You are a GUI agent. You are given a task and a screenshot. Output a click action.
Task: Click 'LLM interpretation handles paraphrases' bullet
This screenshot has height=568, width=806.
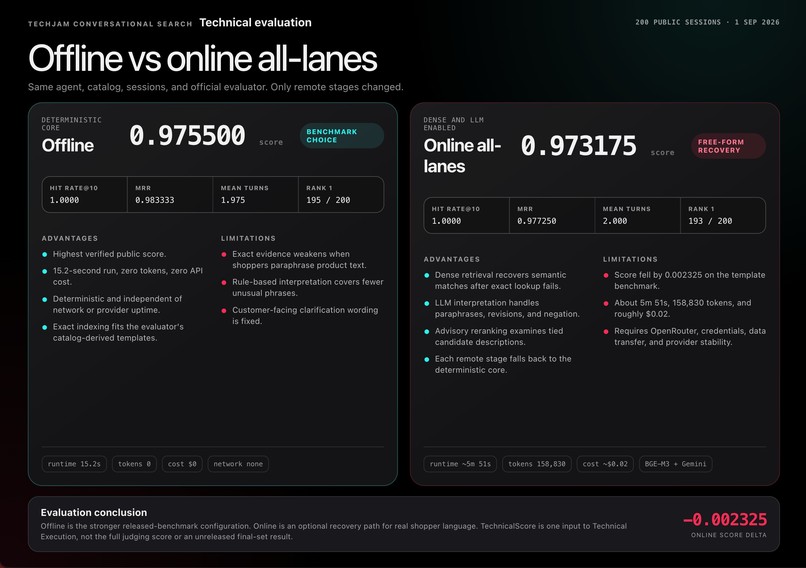click(507, 308)
